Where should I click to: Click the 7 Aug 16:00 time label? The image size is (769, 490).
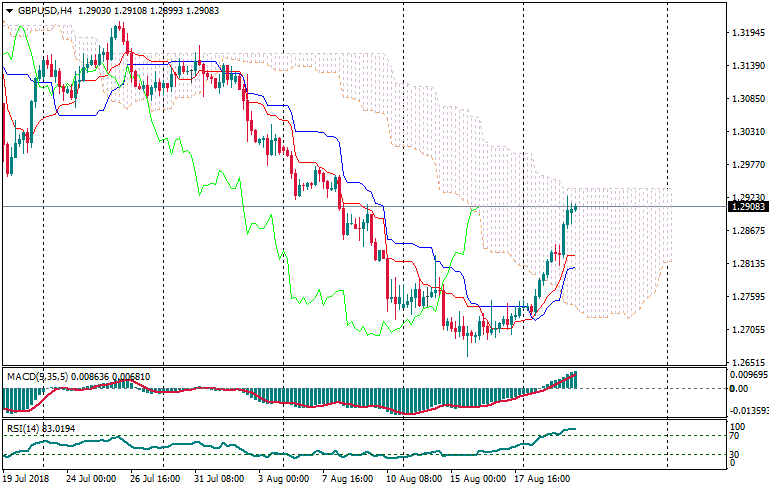click(347, 479)
